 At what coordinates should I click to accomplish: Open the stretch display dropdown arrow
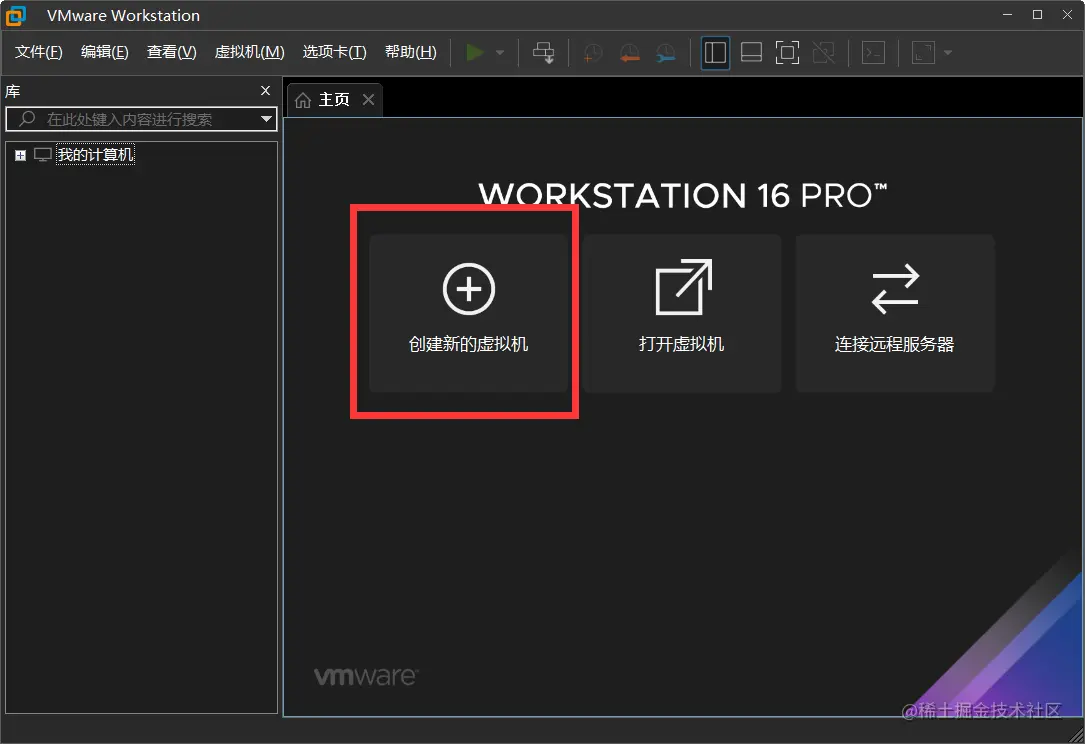pyautogui.click(x=948, y=53)
